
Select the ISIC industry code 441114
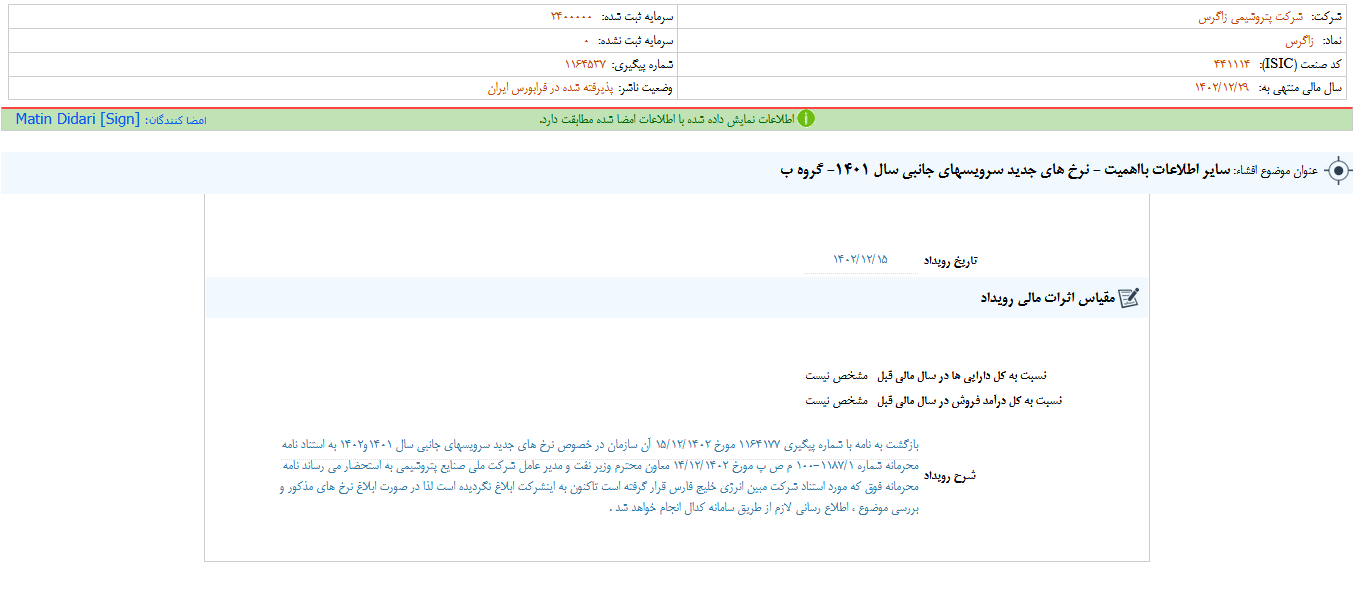(x=1231, y=64)
